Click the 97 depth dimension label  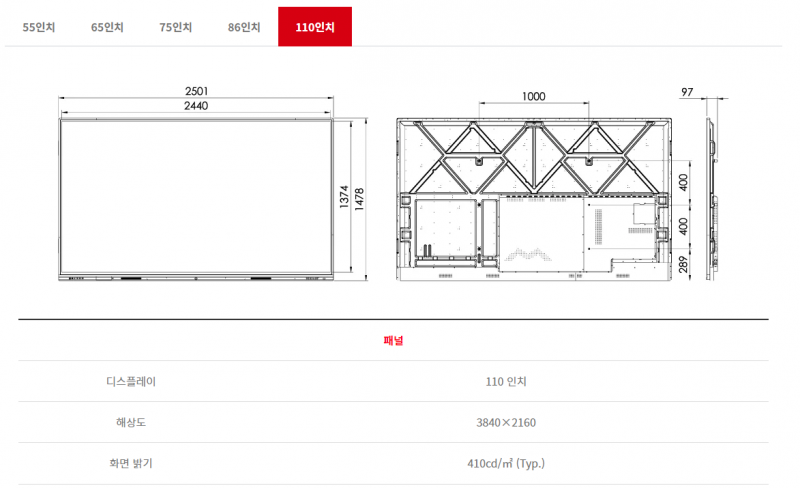[687, 92]
